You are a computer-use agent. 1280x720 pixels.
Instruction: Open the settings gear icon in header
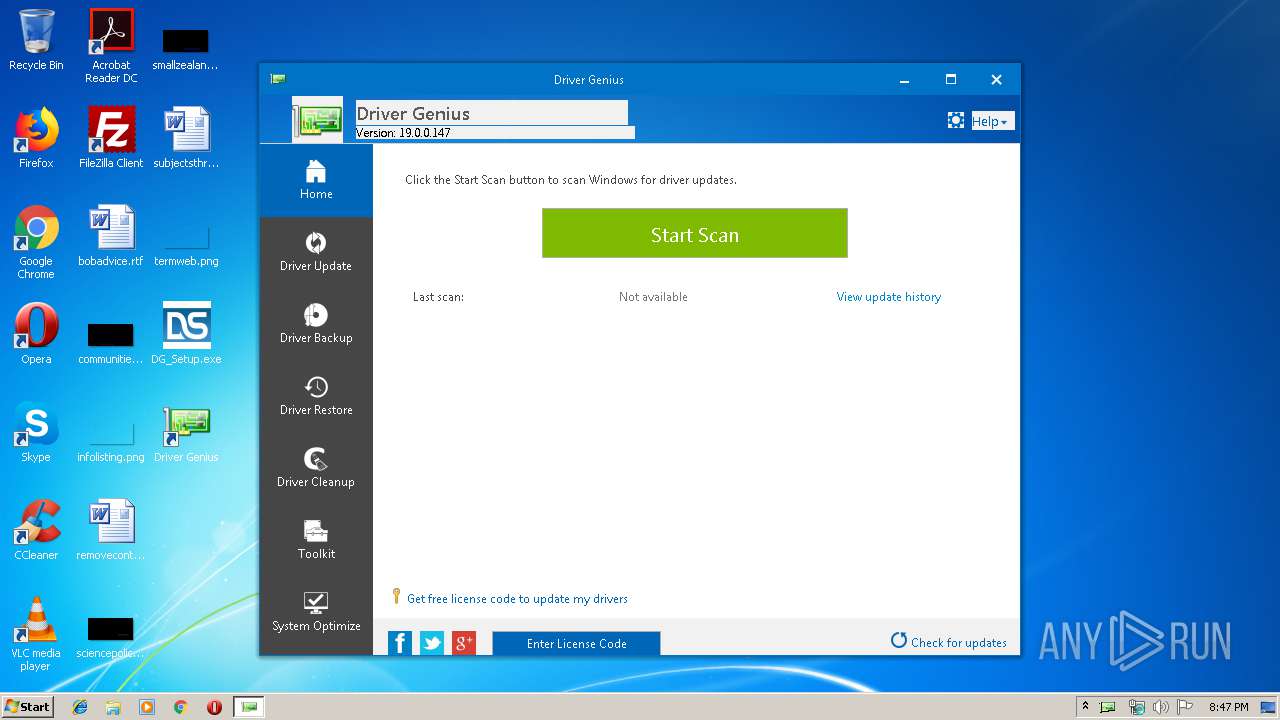tap(956, 121)
